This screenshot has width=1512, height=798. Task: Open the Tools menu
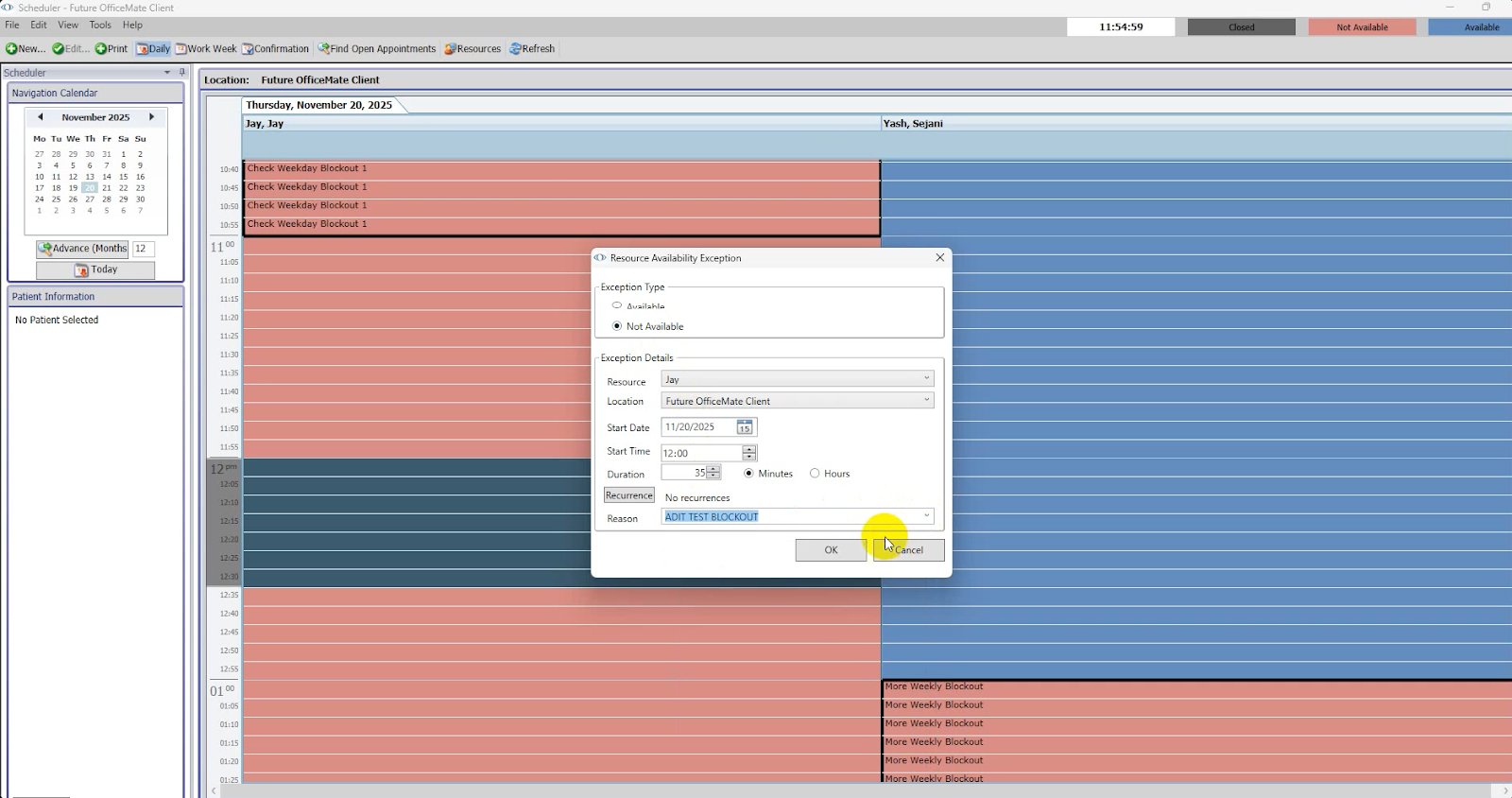[100, 25]
